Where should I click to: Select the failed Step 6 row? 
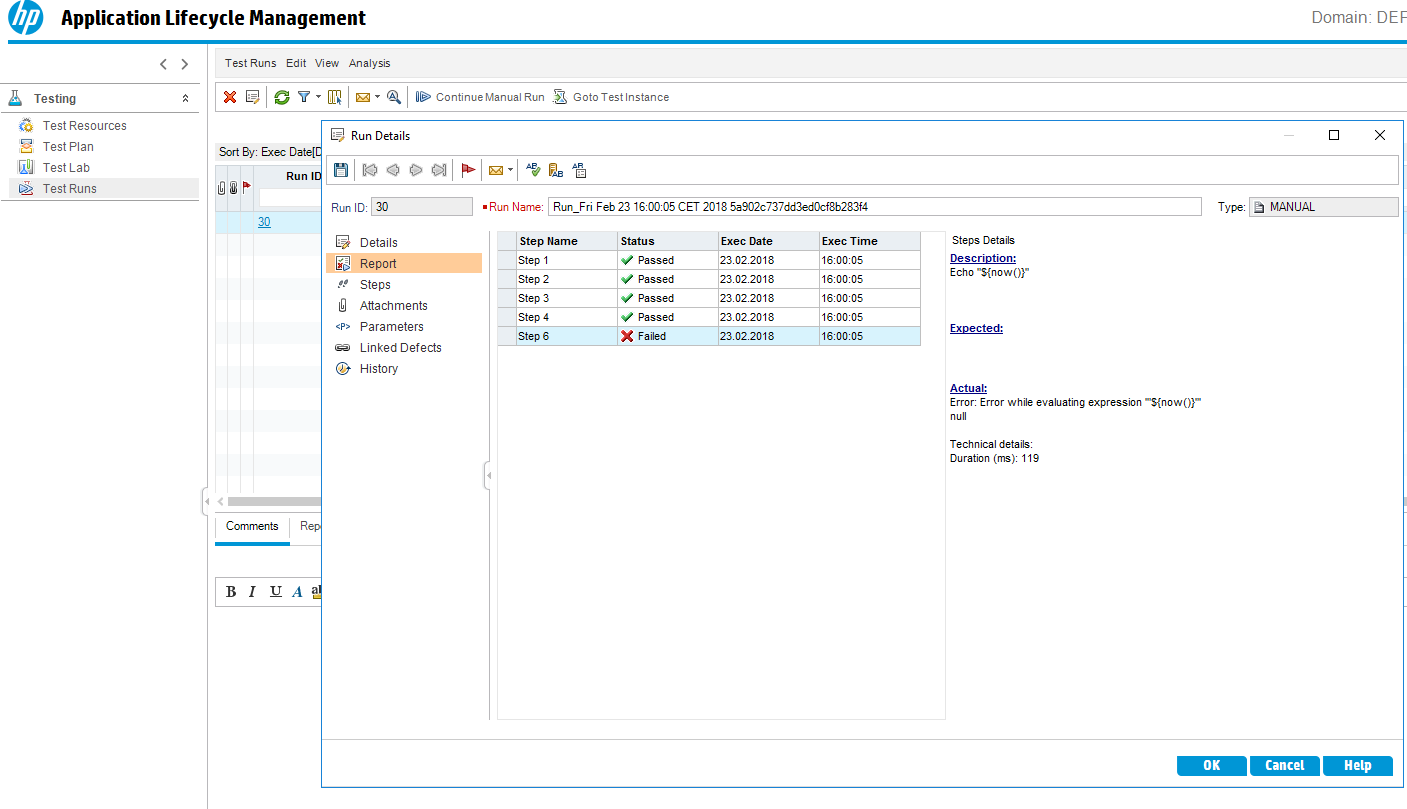point(709,337)
